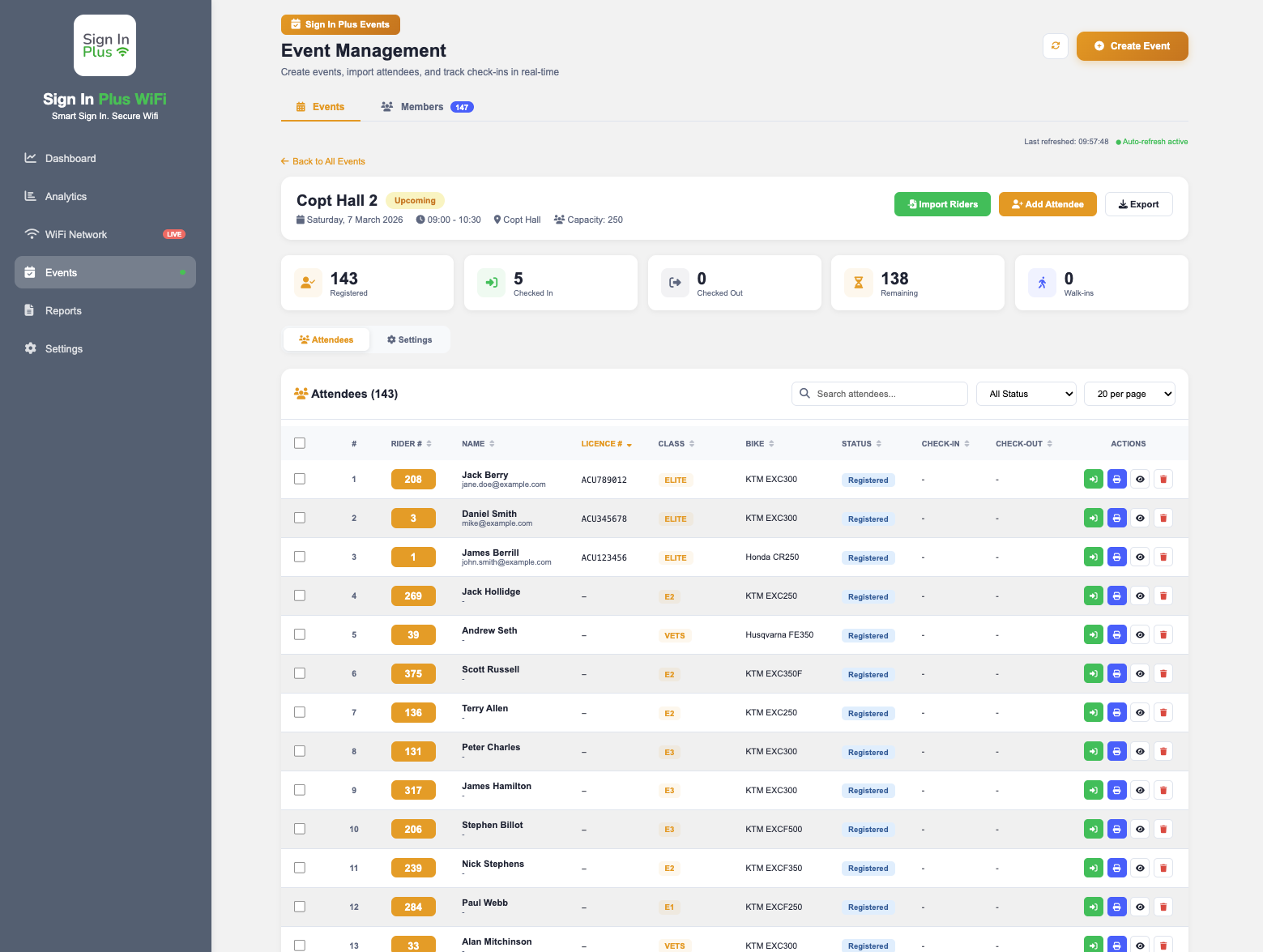The image size is (1263, 952).
Task: Open WiFi Network in sidebar
Action: tap(76, 235)
